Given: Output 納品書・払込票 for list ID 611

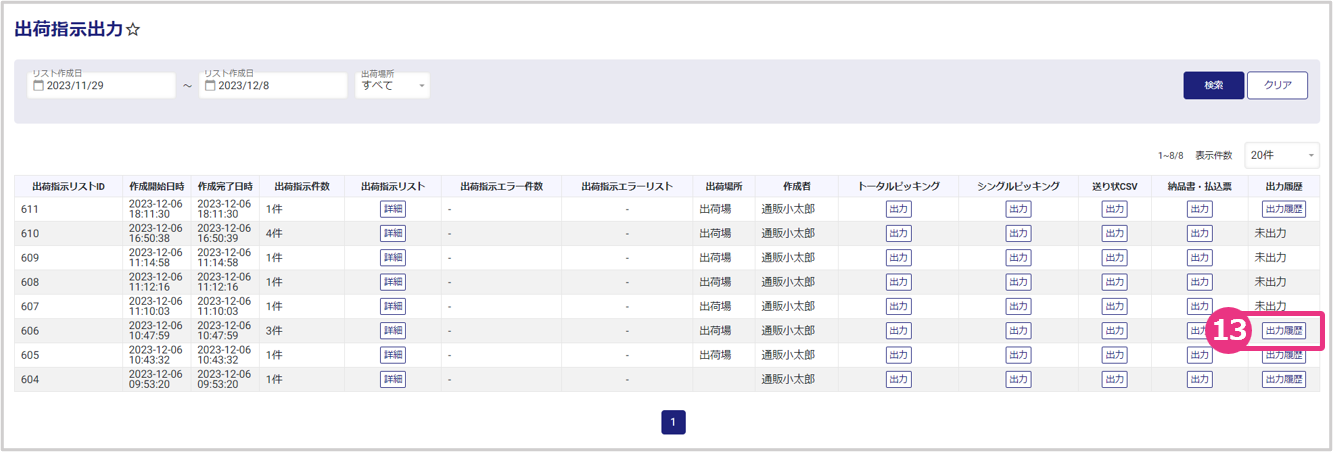Looking at the screenshot, I should 1199,209.
